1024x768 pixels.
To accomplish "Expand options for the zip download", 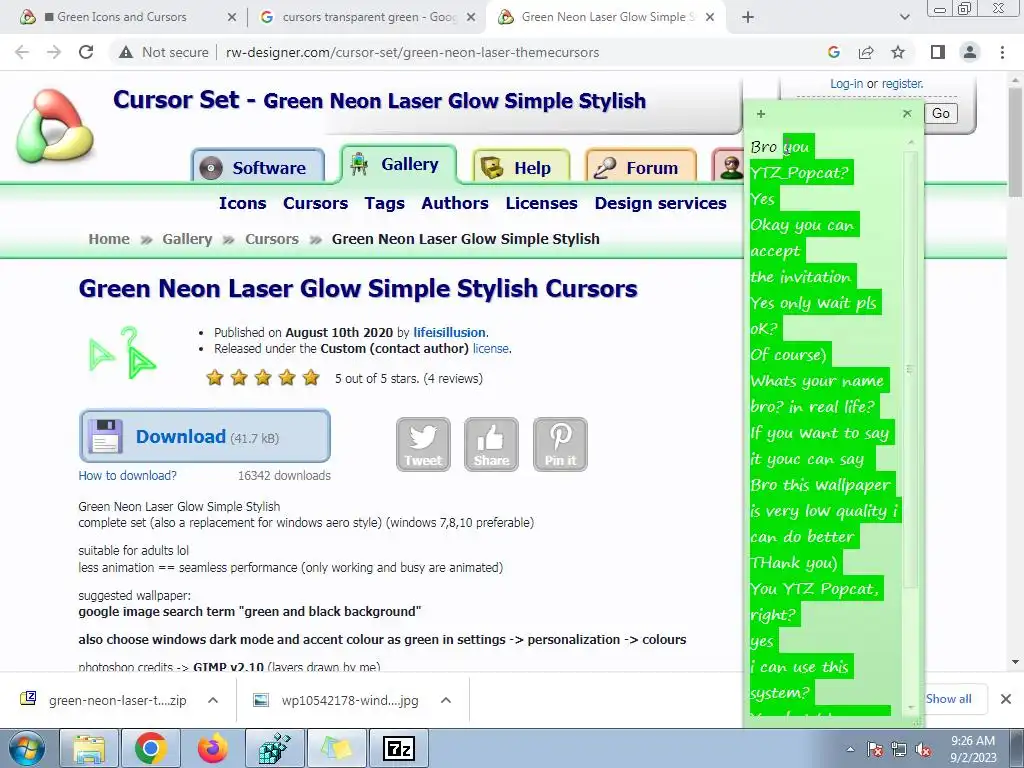I will [213, 700].
